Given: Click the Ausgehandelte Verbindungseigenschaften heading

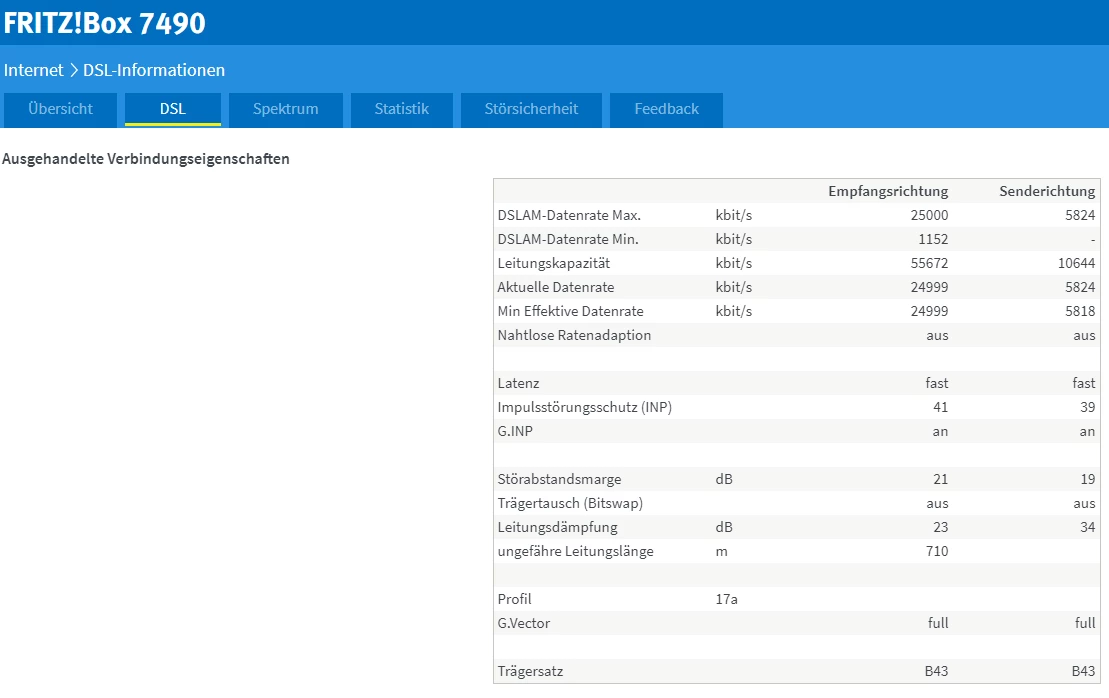Looking at the screenshot, I should [146, 159].
